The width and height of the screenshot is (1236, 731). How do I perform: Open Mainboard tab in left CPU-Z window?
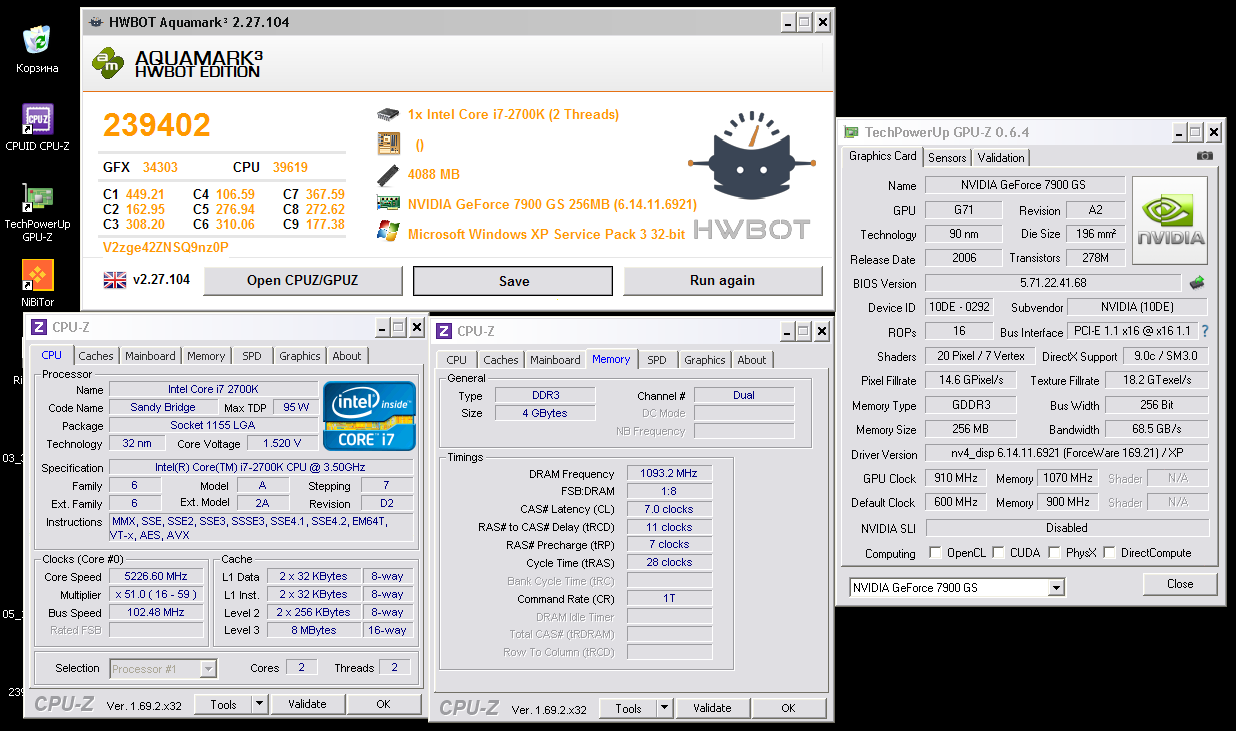pyautogui.click(x=150, y=356)
